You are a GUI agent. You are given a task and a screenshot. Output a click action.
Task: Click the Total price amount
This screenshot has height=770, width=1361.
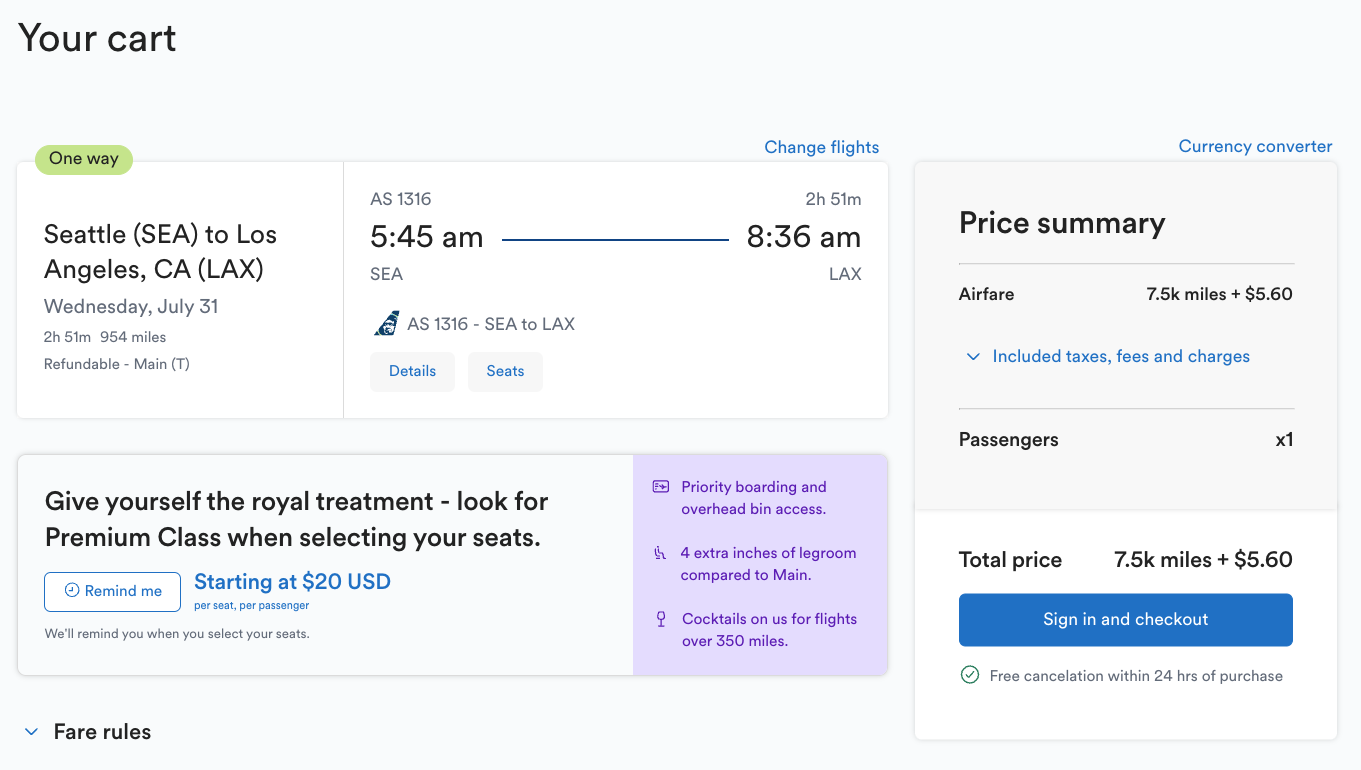click(1203, 560)
